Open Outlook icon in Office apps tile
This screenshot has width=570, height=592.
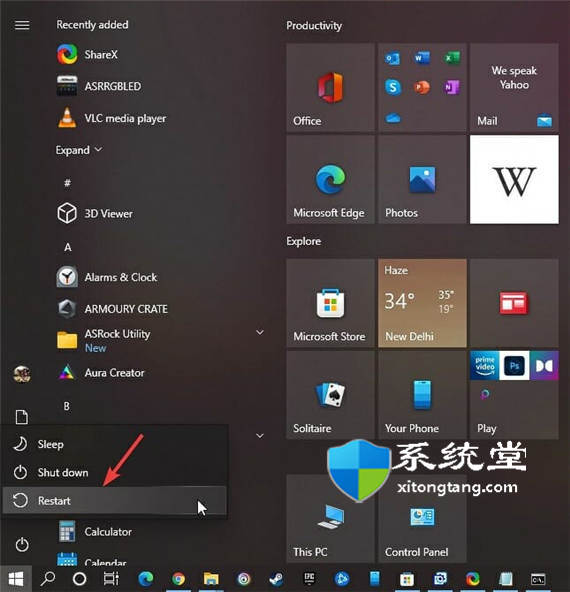393,58
